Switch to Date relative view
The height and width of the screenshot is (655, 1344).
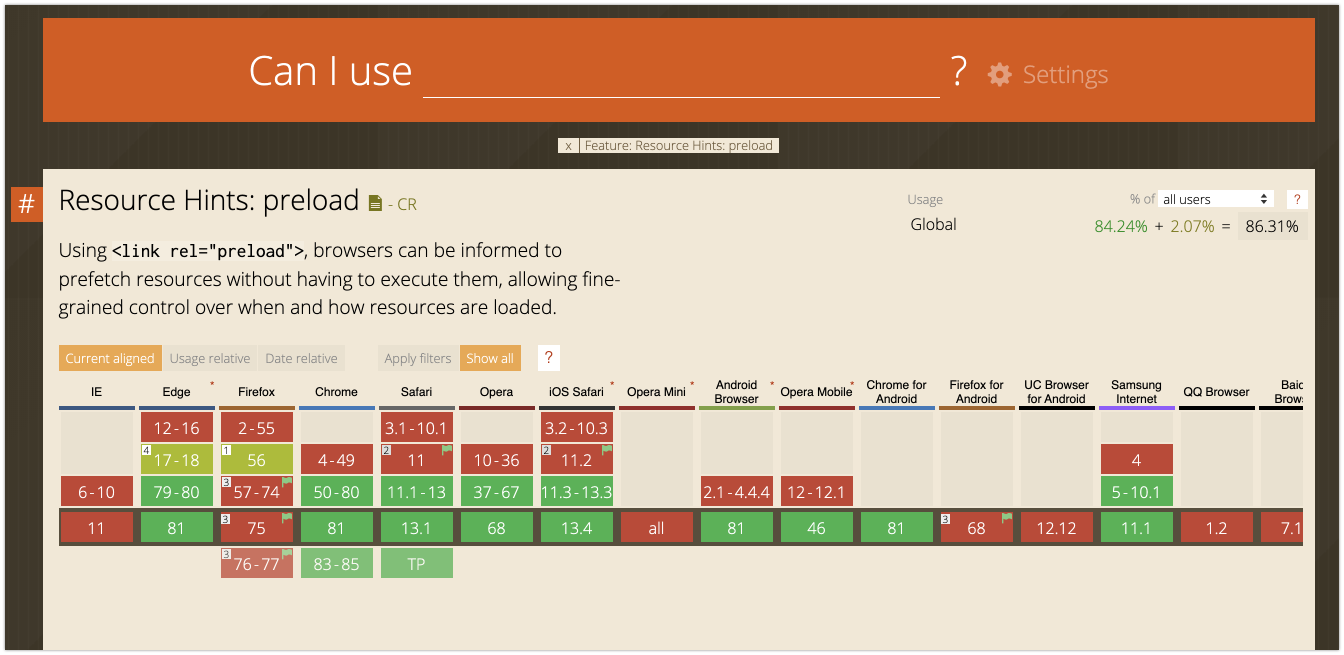pyautogui.click(x=301, y=358)
